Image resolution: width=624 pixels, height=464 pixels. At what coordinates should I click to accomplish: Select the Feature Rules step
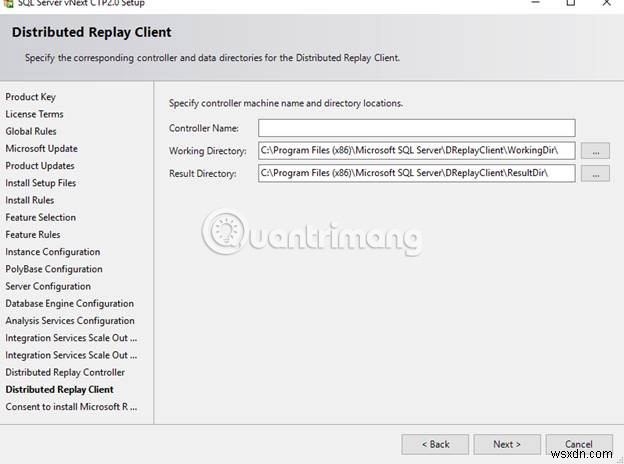click(33, 235)
